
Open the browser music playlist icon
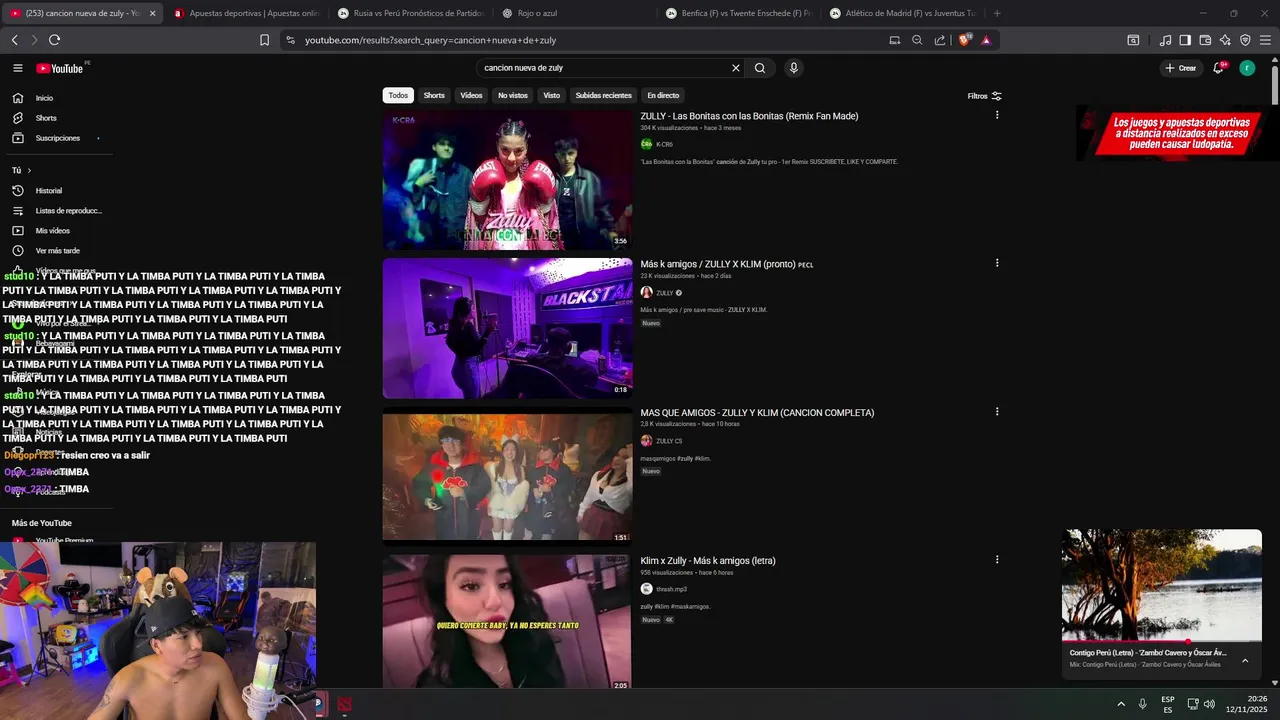[1165, 40]
